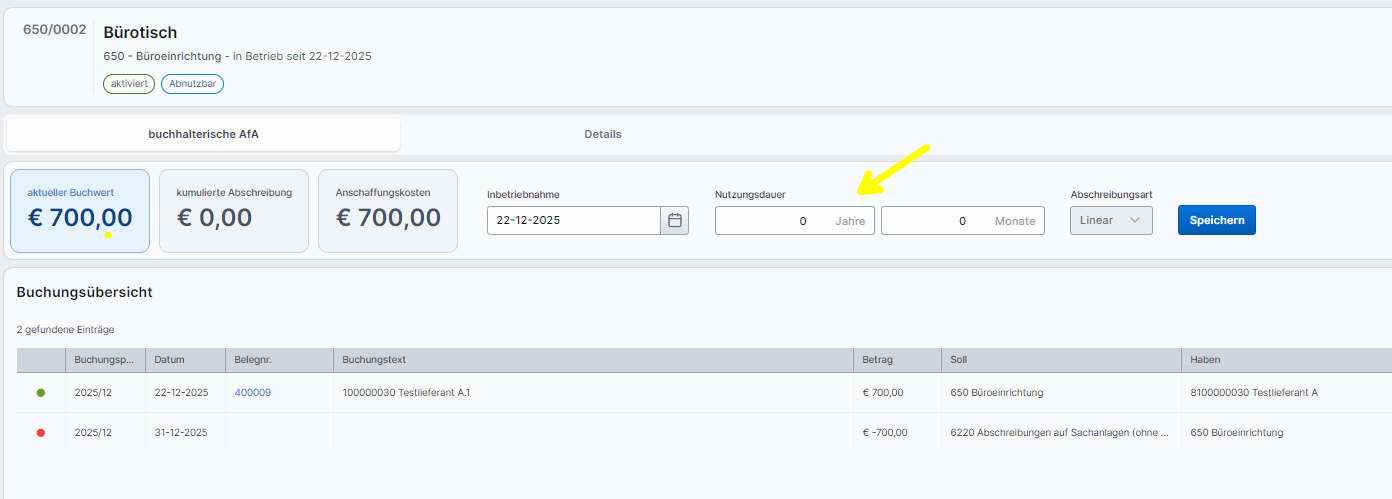Select the kumulierte Abschreibung card
The width and height of the screenshot is (1392, 499).
234,211
